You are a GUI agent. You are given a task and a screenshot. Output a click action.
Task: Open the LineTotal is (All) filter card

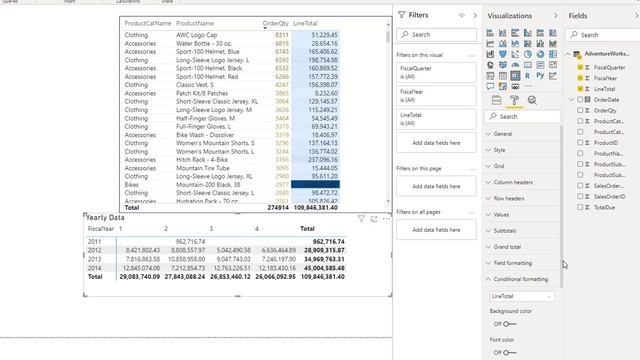click(436, 119)
